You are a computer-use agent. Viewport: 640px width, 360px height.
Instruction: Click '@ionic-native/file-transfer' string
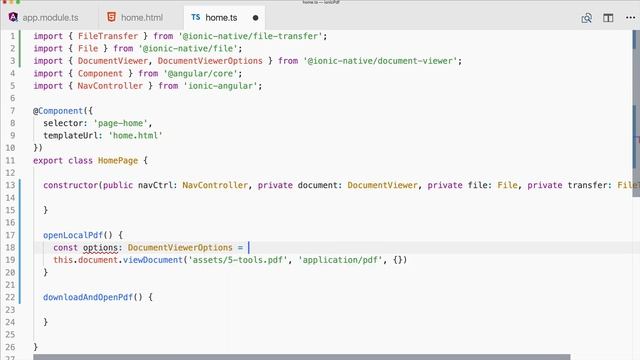[251, 36]
